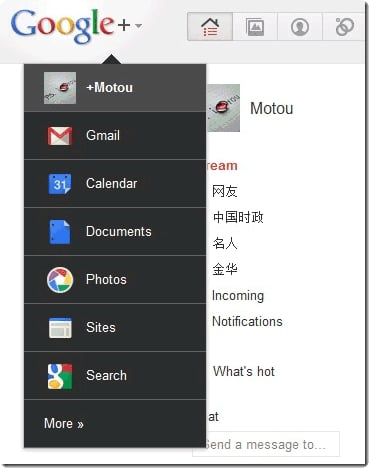Select Calendar from the dropdown menu
369x468 pixels.
point(115,184)
